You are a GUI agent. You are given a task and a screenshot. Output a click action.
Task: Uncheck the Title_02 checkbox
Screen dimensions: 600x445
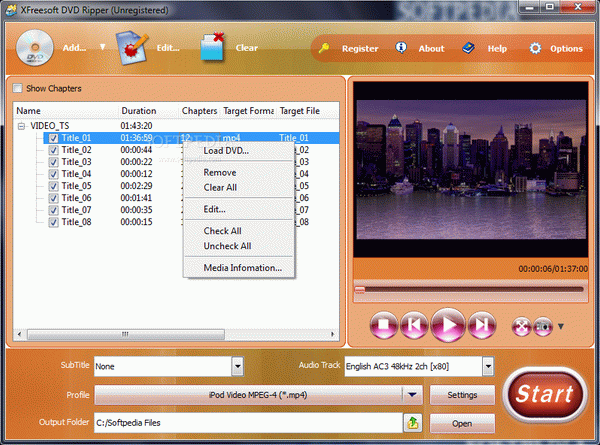coord(54,150)
